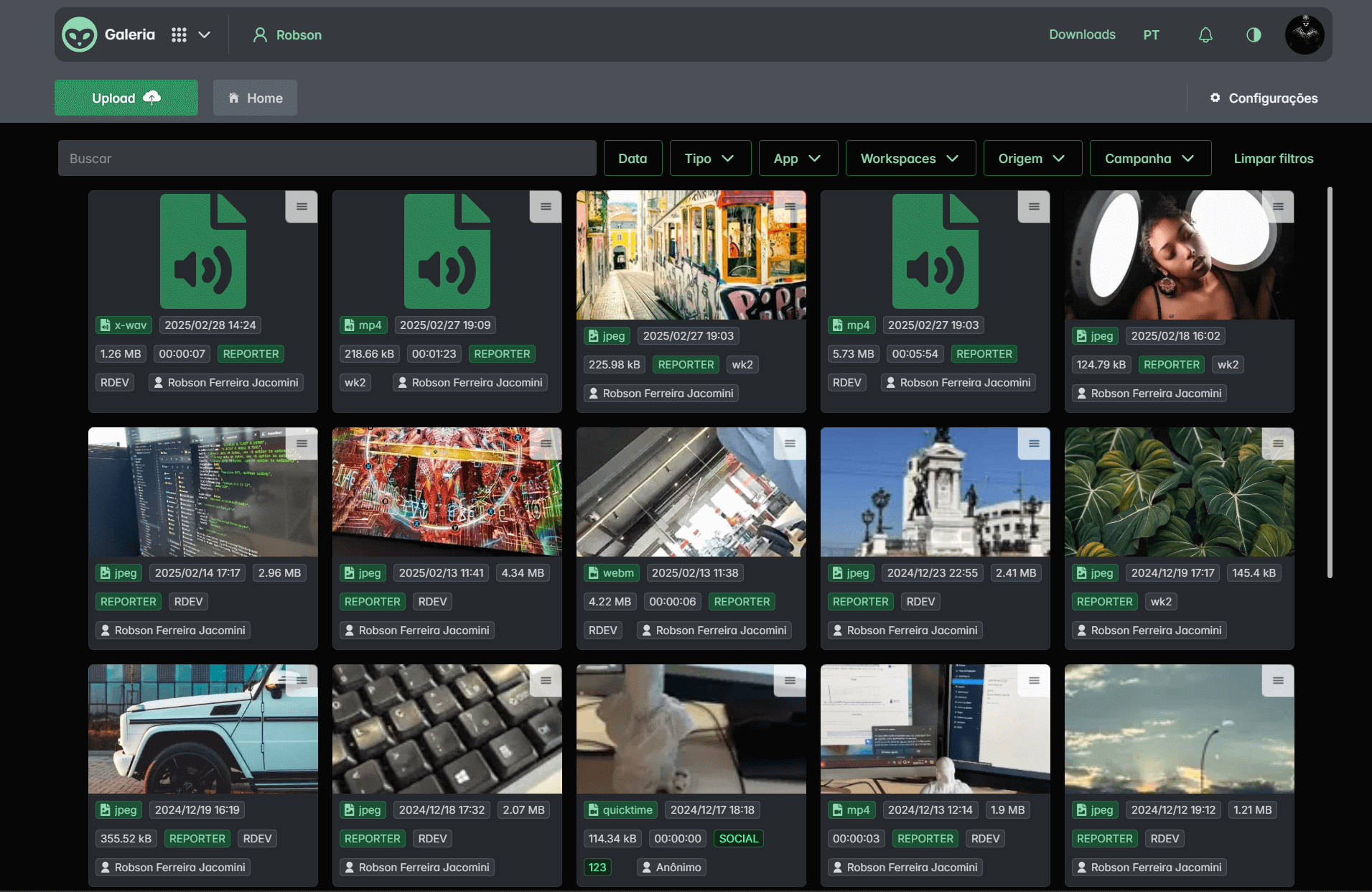The width and height of the screenshot is (1372, 892).
Task: Open the options menu on the tram street photo
Action: [x=789, y=207]
